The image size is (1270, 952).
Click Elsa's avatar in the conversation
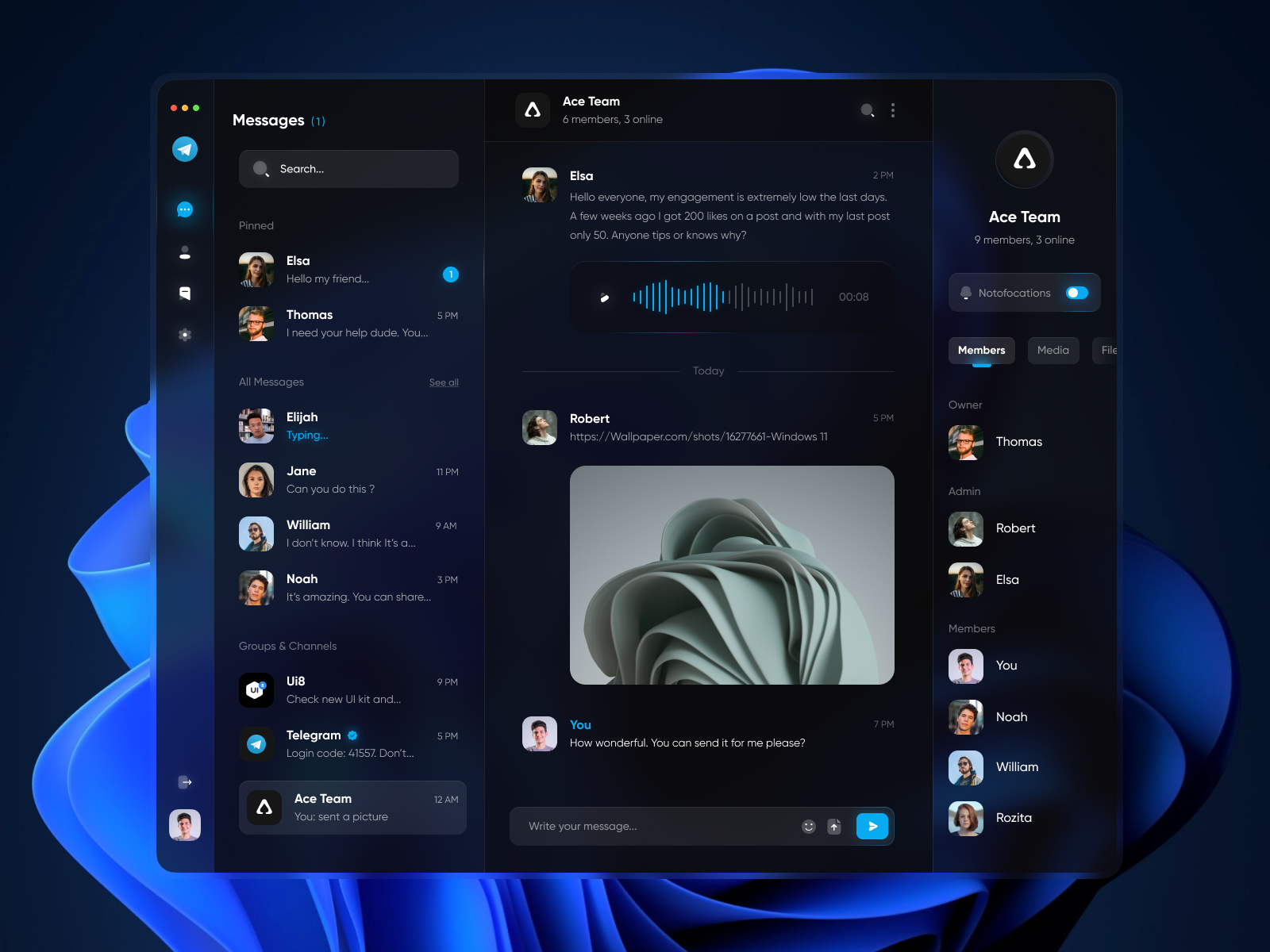540,185
